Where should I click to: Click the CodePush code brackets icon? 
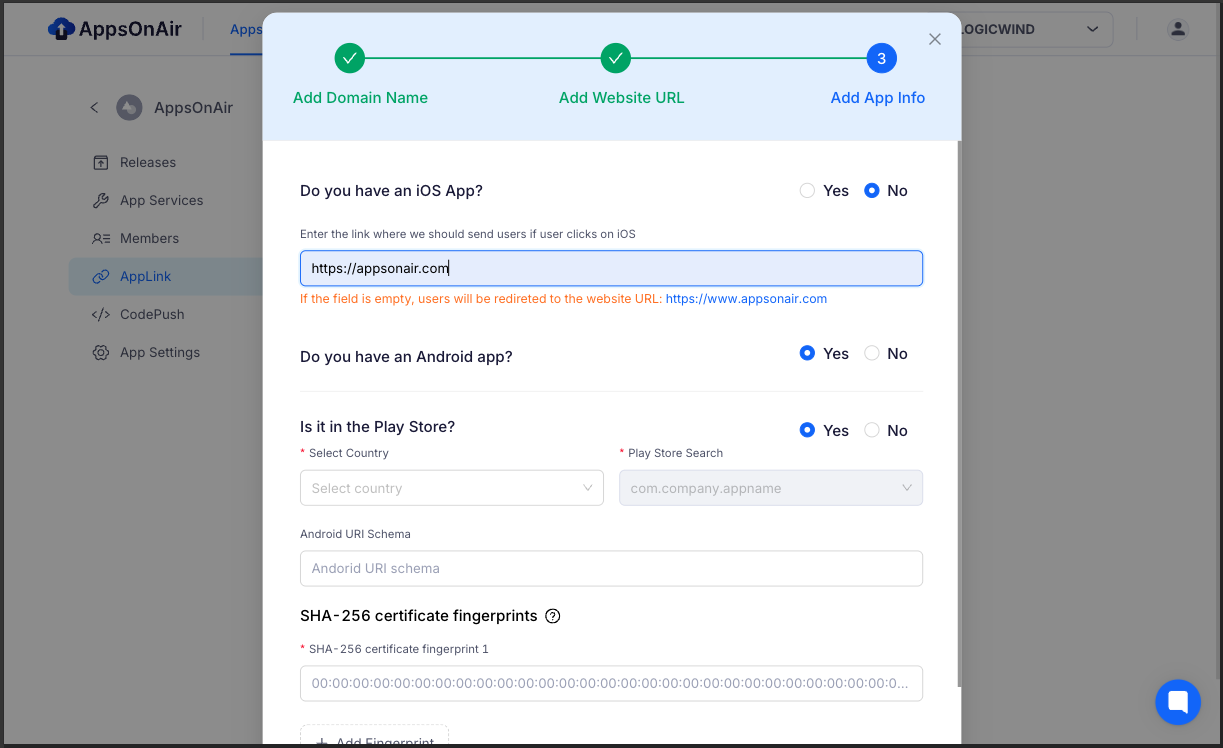[101, 315]
